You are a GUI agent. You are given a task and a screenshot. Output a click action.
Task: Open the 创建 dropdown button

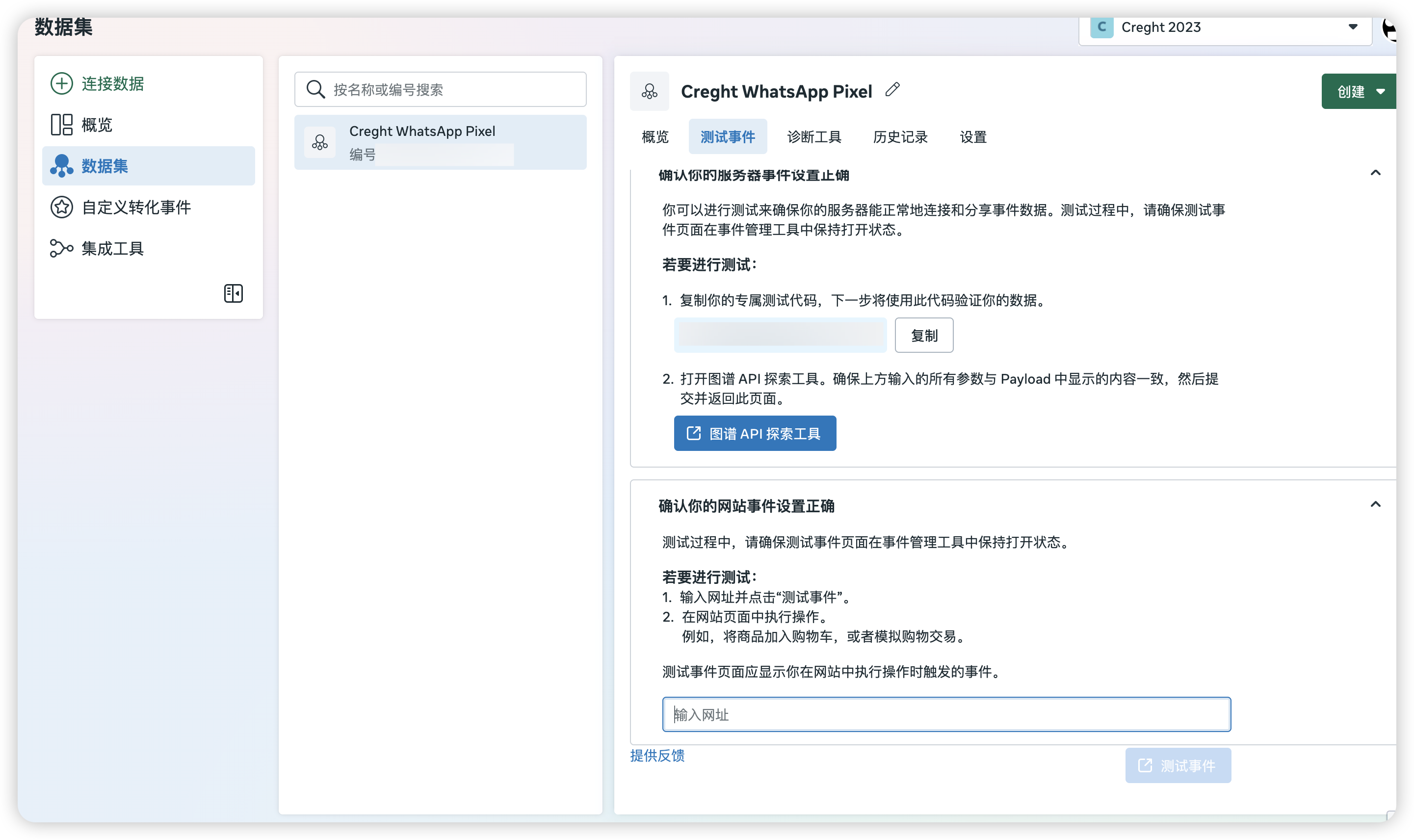(x=1359, y=91)
